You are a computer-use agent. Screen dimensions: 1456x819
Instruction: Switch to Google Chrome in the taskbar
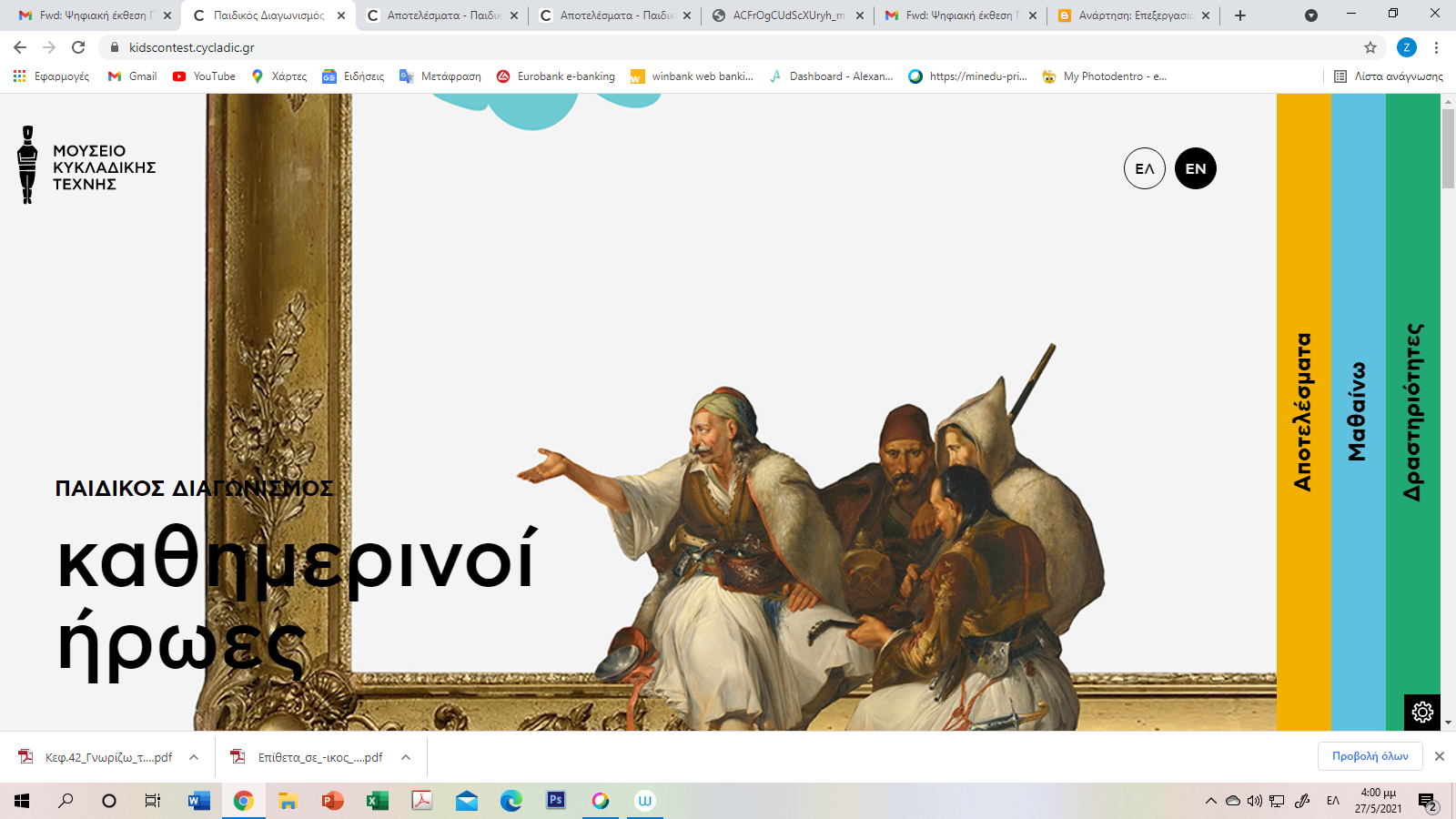coord(243,801)
